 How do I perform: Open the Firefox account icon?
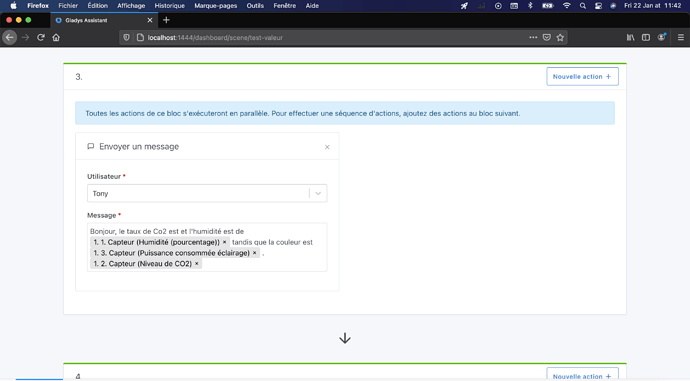click(661, 37)
